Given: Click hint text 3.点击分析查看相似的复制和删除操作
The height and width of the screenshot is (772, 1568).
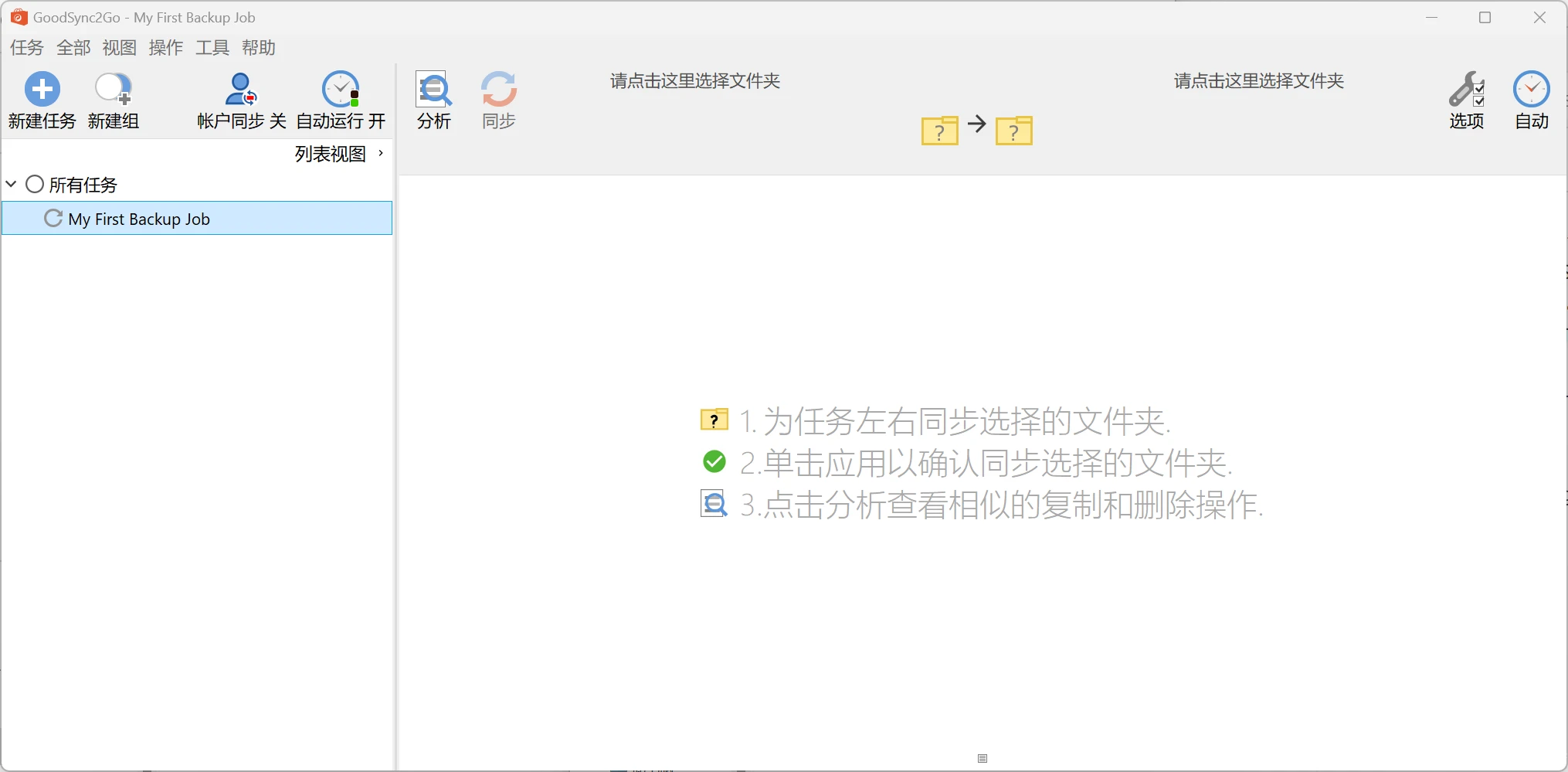Looking at the screenshot, I should (x=1002, y=505).
